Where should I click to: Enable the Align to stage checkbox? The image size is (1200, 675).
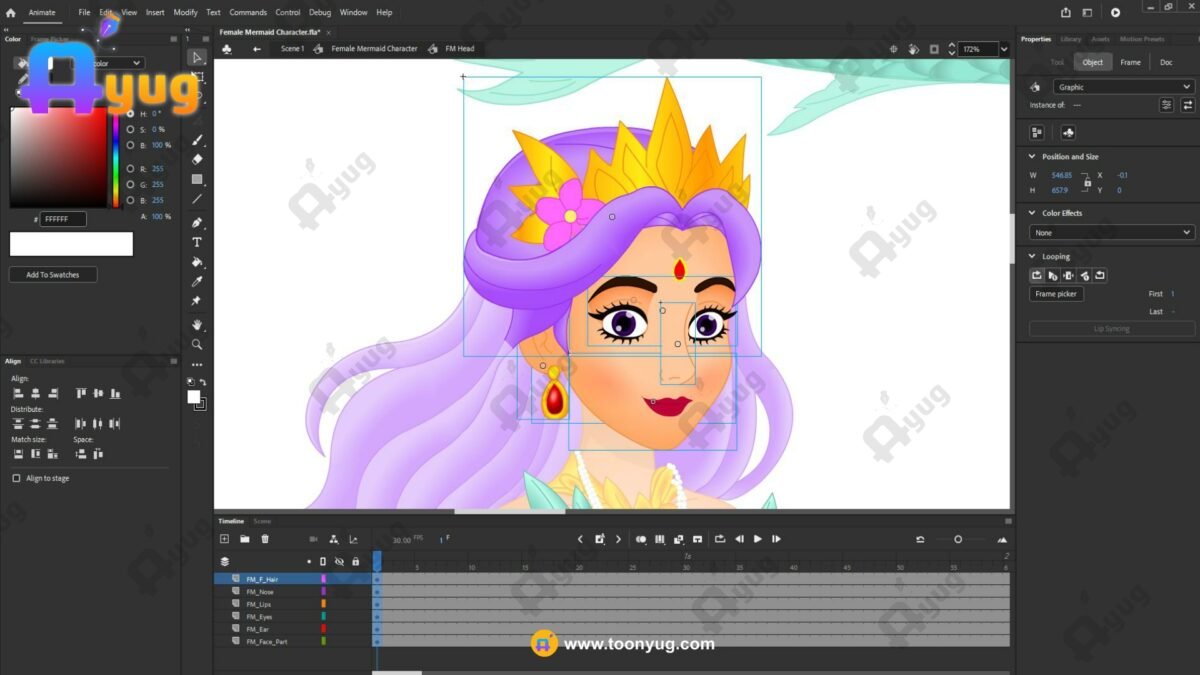tap(16, 479)
